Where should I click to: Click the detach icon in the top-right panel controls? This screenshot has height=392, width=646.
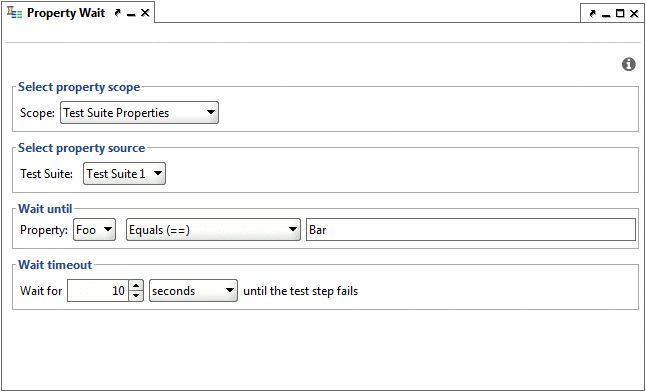pyautogui.click(x=592, y=14)
